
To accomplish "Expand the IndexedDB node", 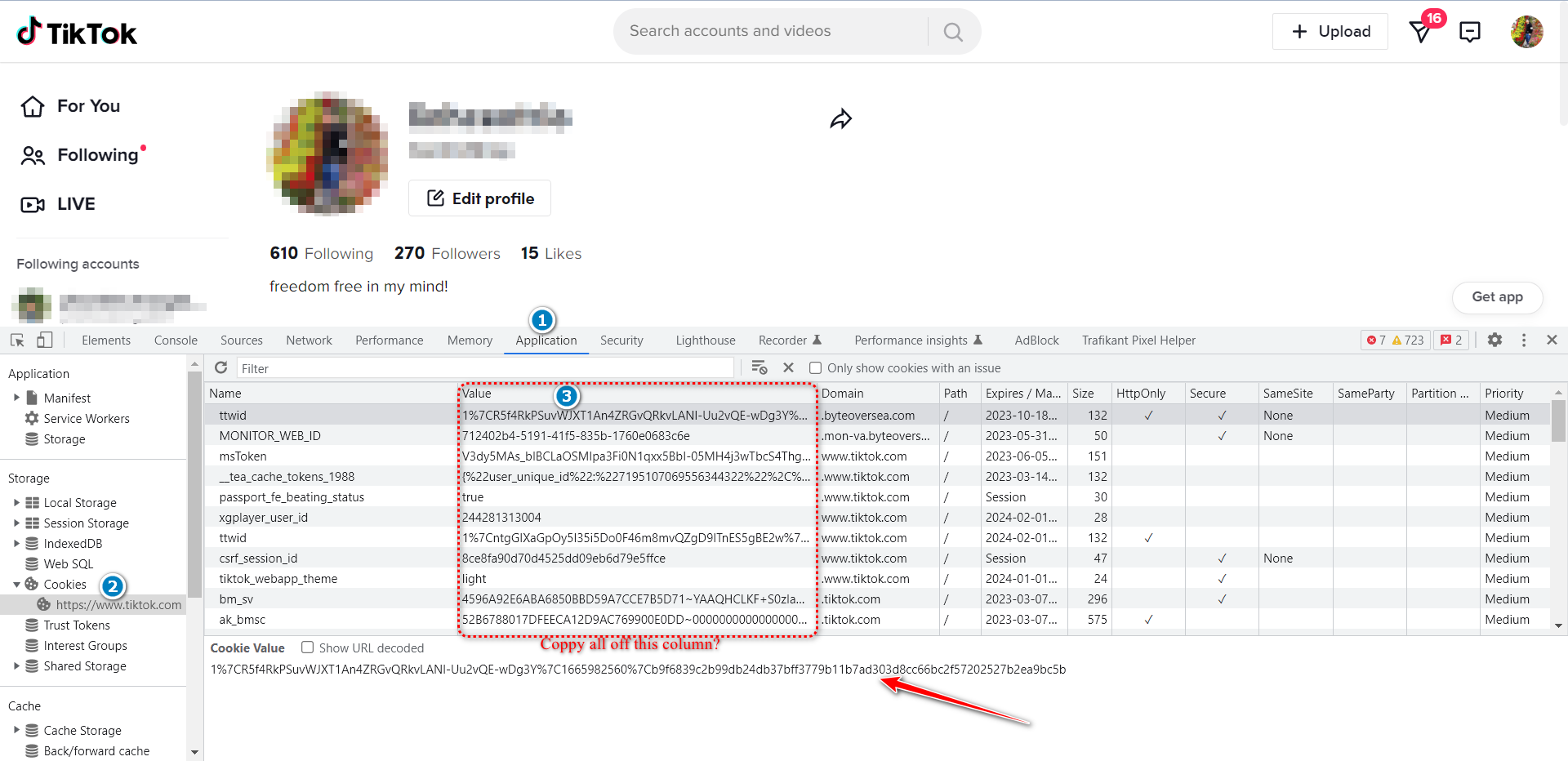I will [16, 543].
